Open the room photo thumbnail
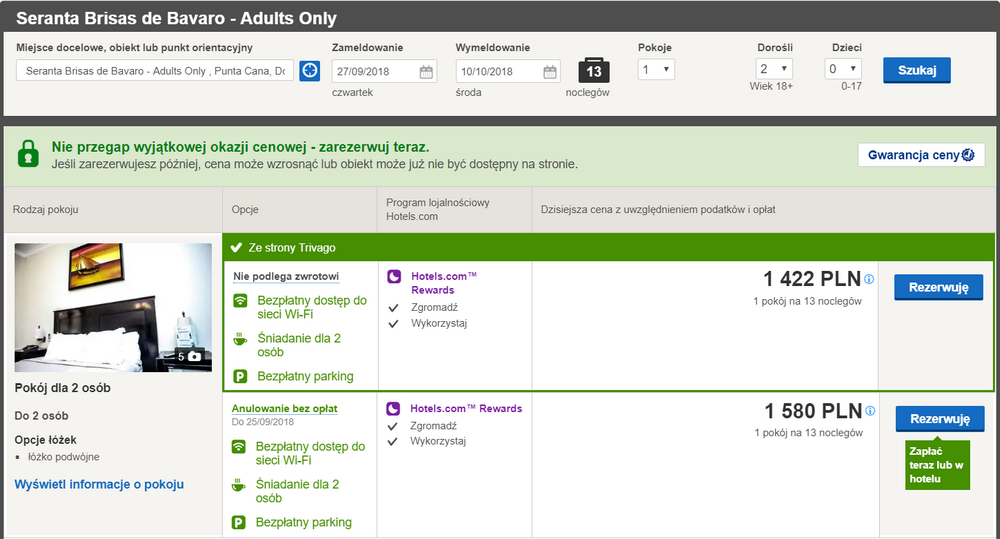1000x539 pixels. (x=114, y=307)
